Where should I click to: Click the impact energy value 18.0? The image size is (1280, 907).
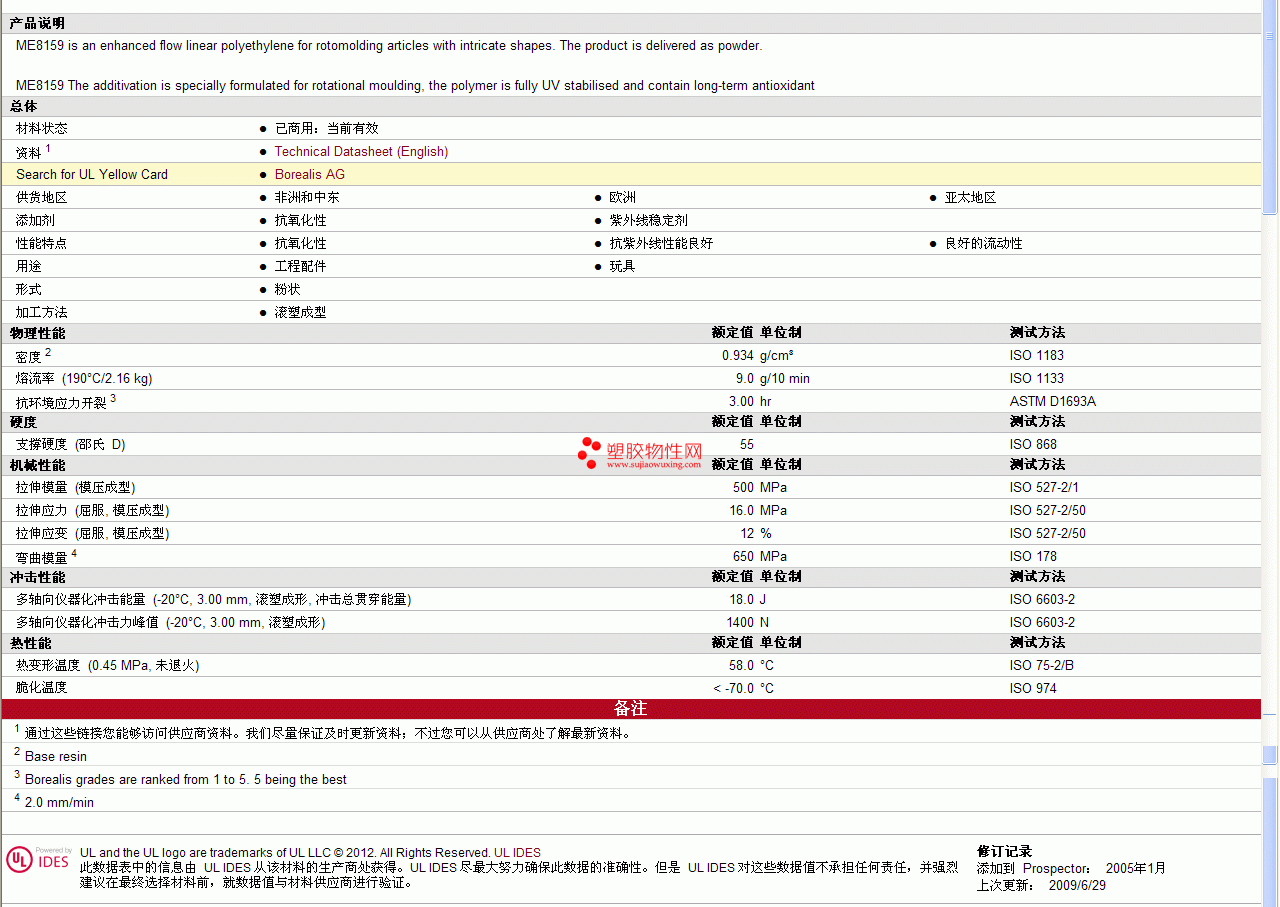(x=742, y=600)
